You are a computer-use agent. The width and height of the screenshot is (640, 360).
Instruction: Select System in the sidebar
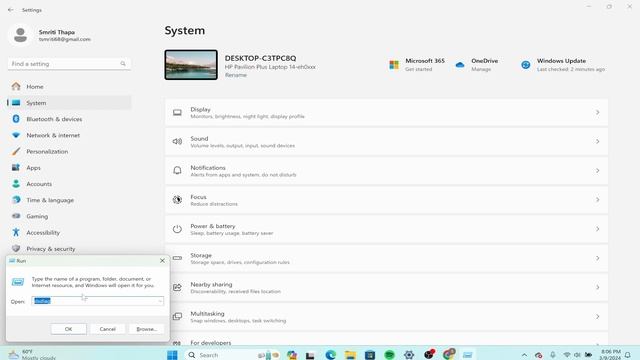[x=69, y=103]
